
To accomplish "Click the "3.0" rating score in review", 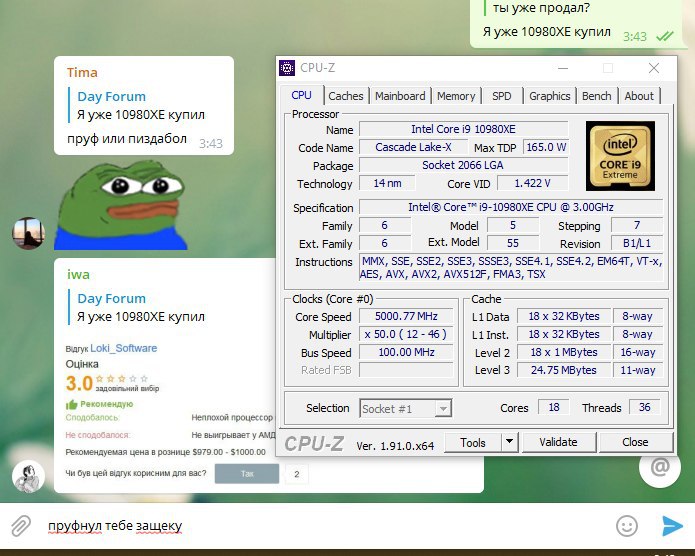I will [79, 384].
